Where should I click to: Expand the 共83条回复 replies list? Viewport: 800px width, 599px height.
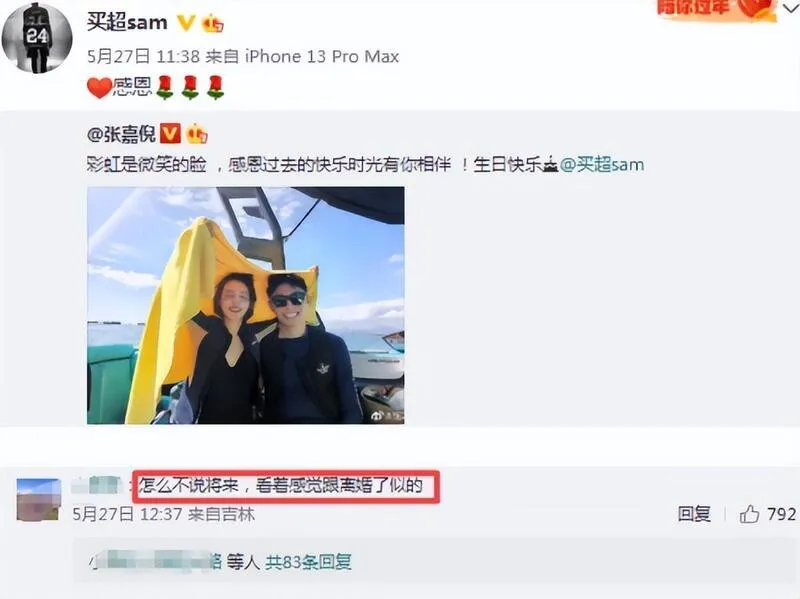click(308, 562)
